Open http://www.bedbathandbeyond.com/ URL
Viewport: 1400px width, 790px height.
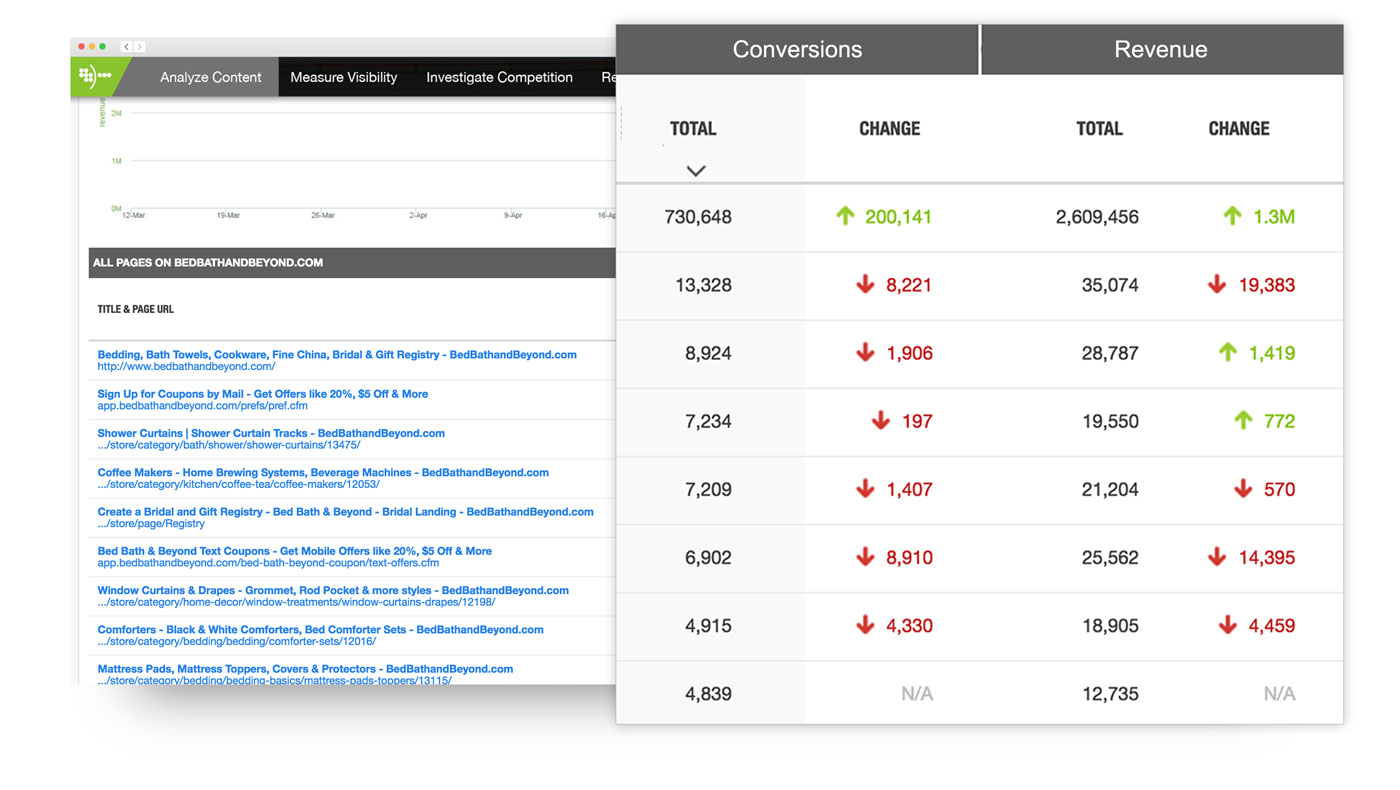[186, 367]
